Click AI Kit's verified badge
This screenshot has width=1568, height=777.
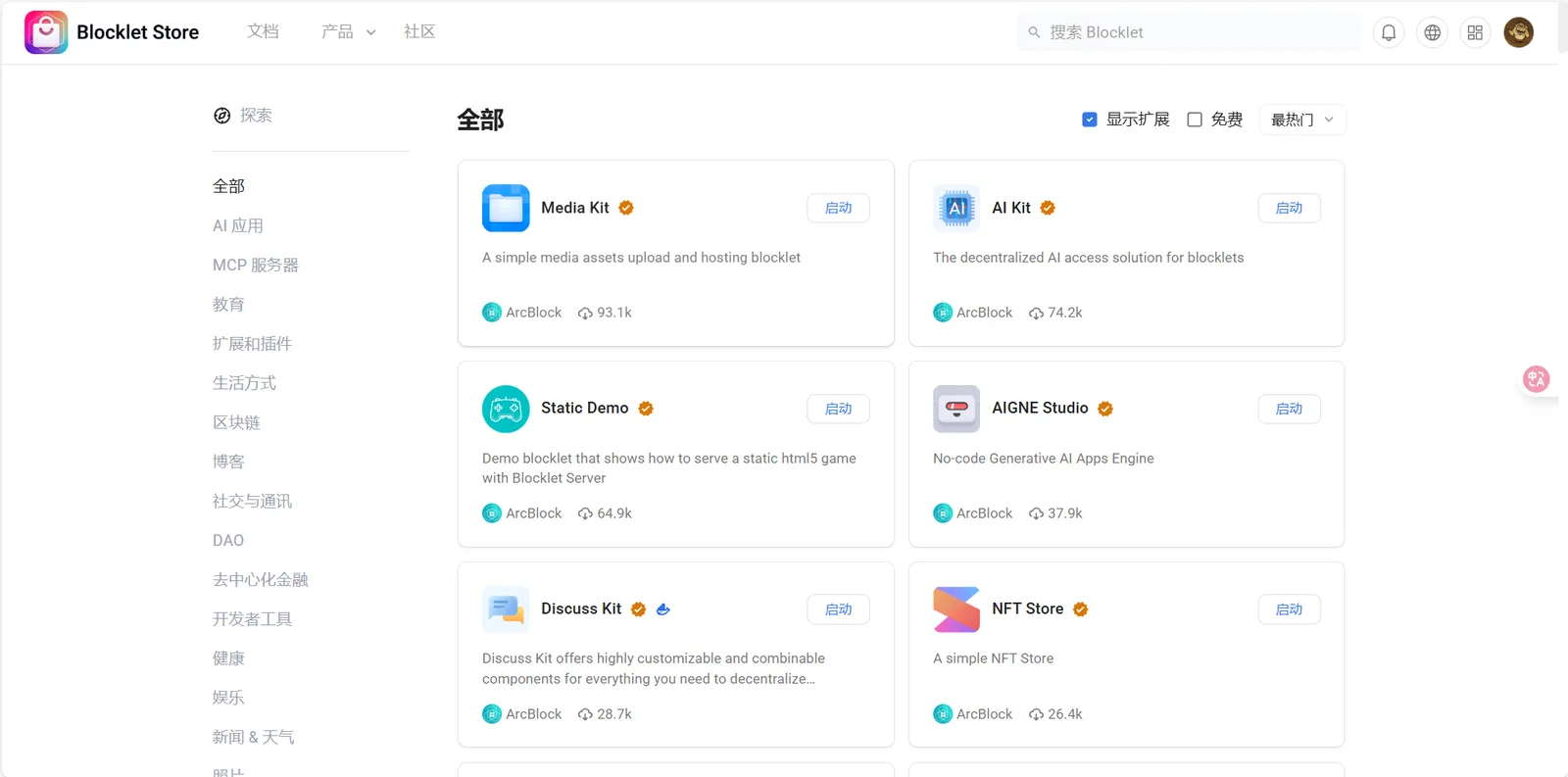1048,208
